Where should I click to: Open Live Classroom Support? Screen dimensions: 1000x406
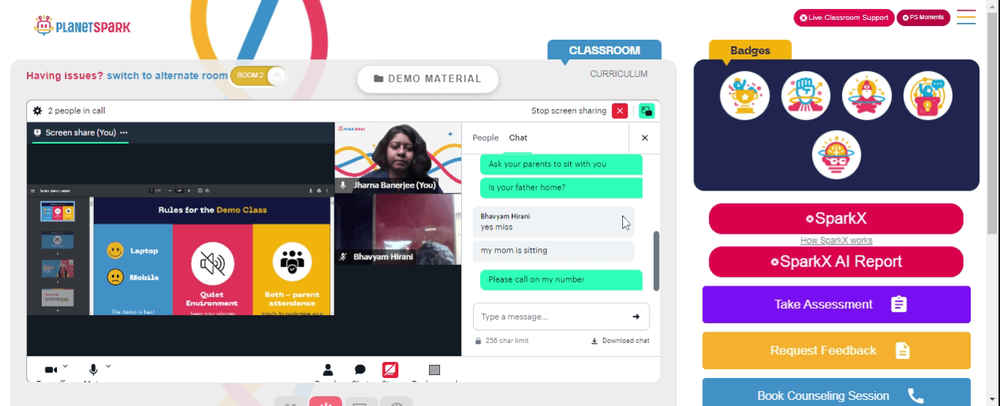844,18
